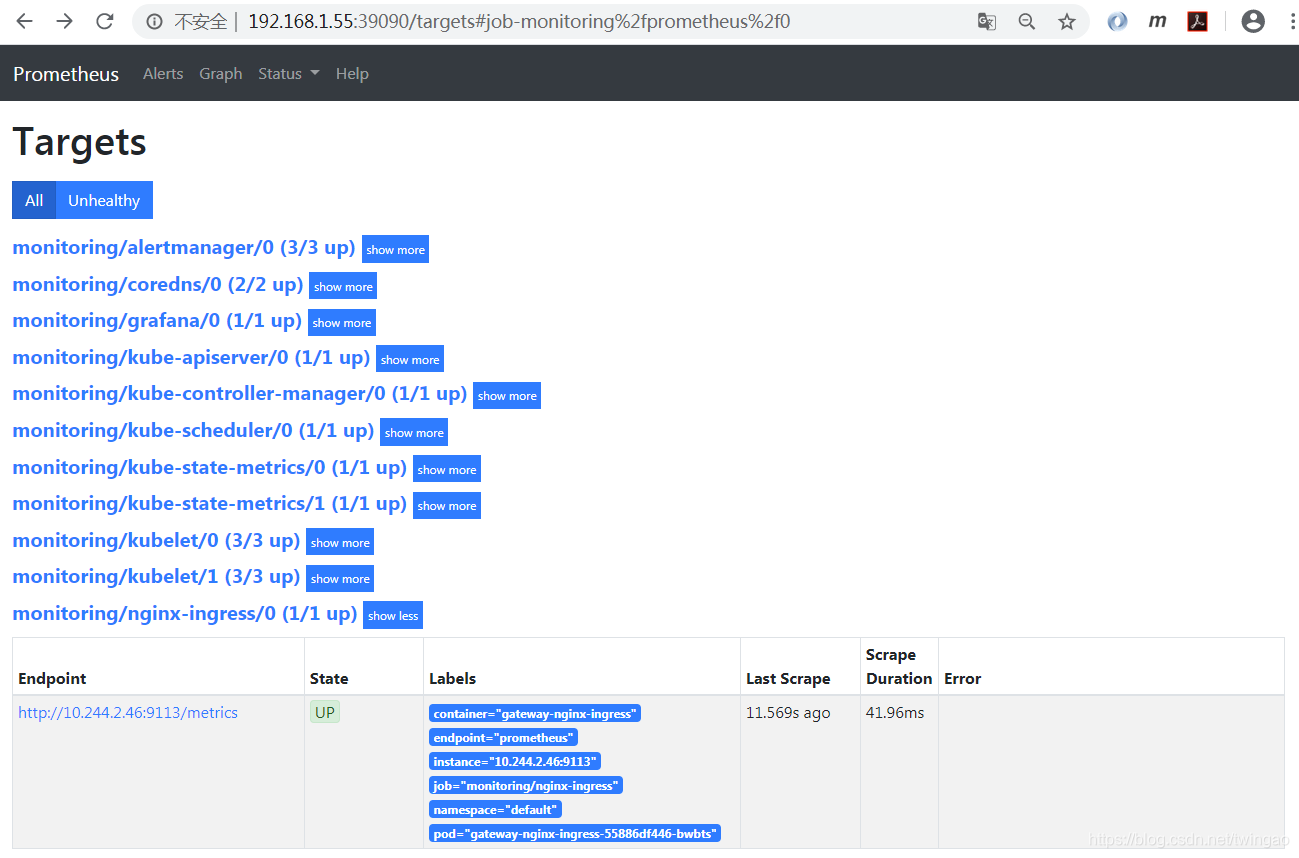This screenshot has height=858, width=1299.
Task: Click the instance="10.244.2.46:9113" label
Action: coord(515,762)
